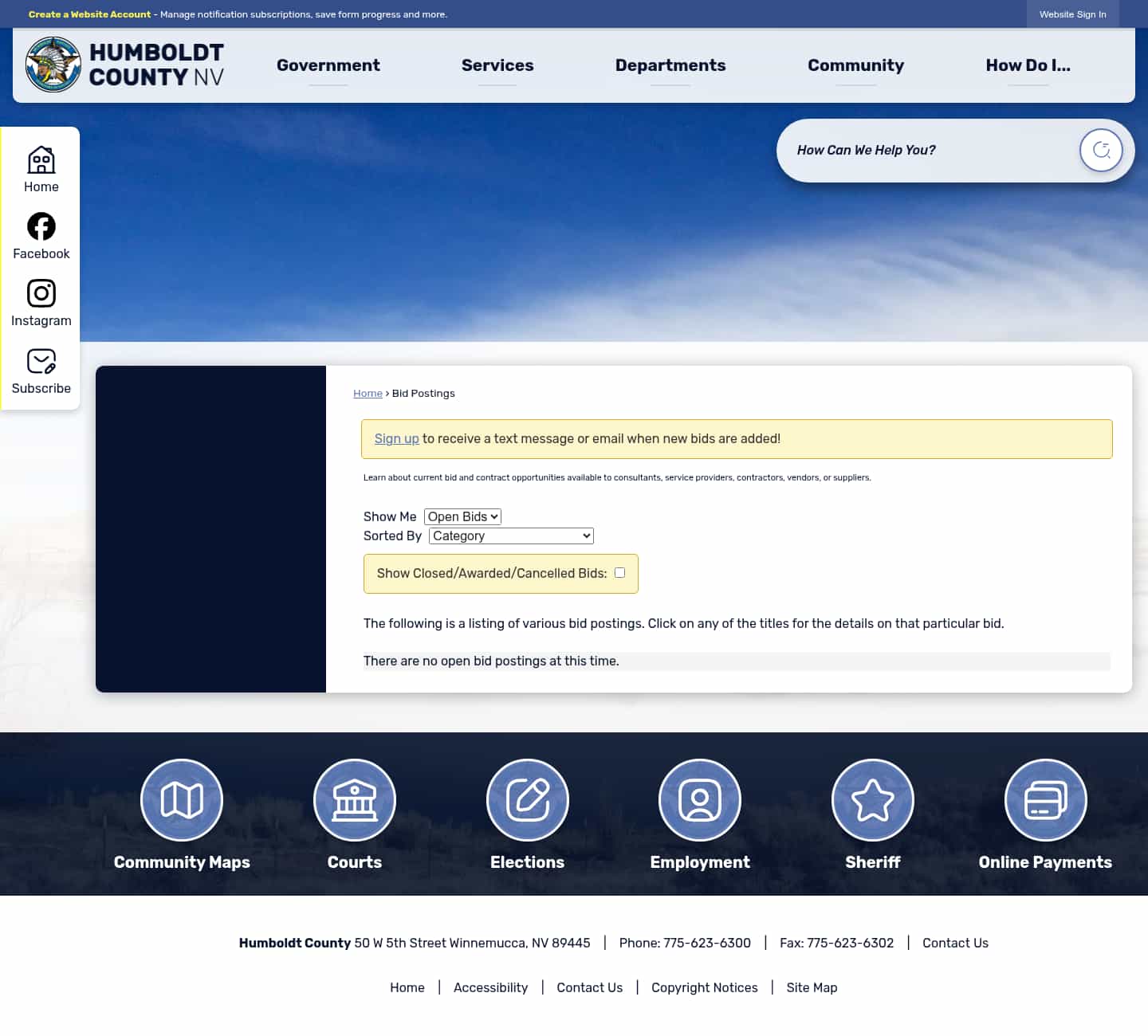Enable Show Closed/Awarded/Cancelled Bids checkbox
The width and height of the screenshot is (1148, 1036).
(619, 572)
